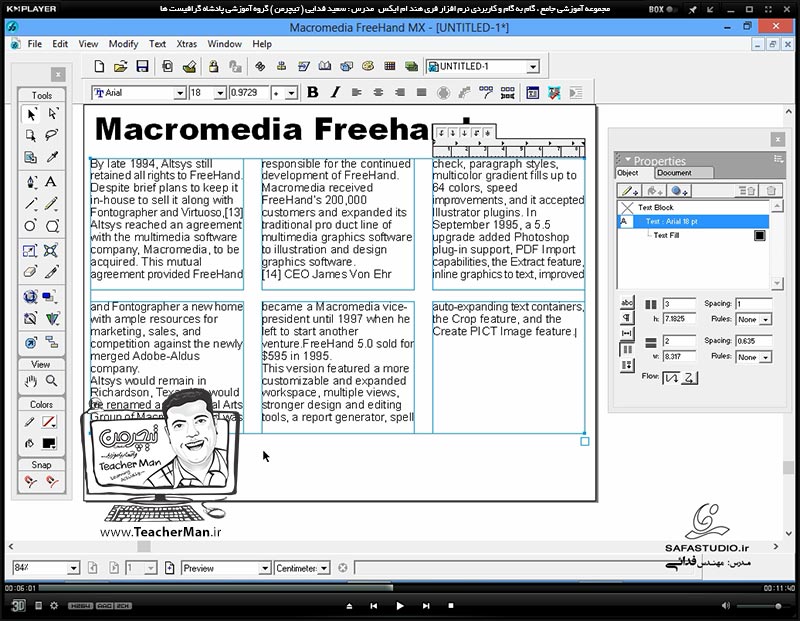Image resolution: width=800 pixels, height=621 pixels.
Task: Select the Subselect tool
Action: [52, 114]
